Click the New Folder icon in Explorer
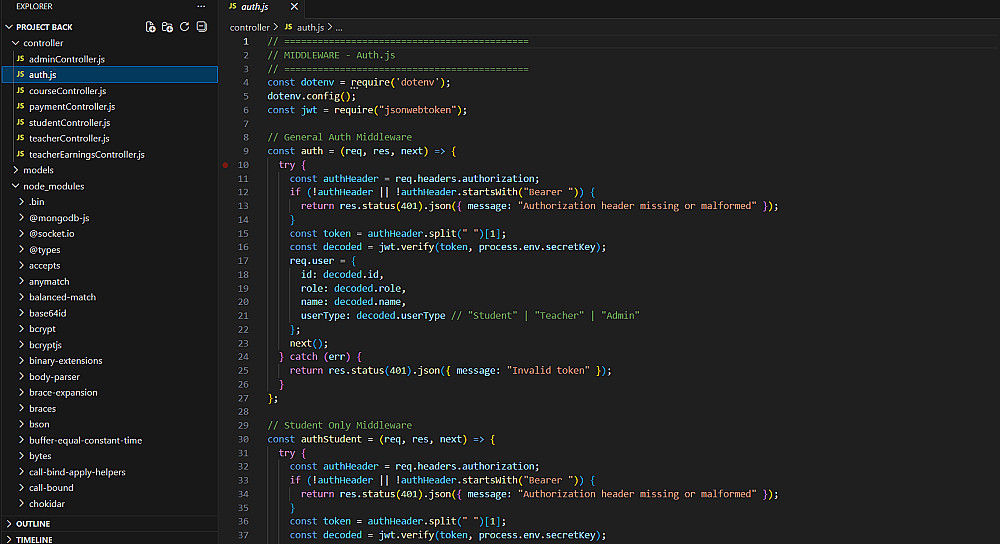This screenshot has width=1000, height=544. (x=167, y=27)
